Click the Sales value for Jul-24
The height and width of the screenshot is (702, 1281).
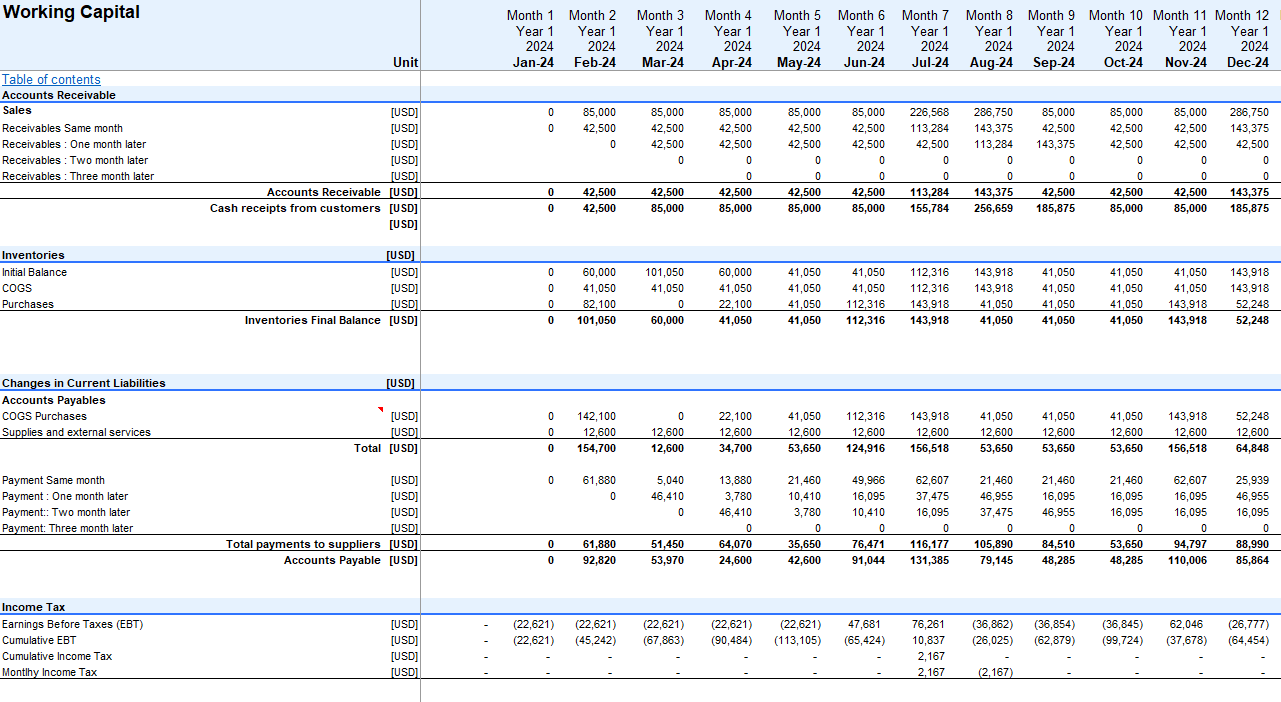click(929, 112)
